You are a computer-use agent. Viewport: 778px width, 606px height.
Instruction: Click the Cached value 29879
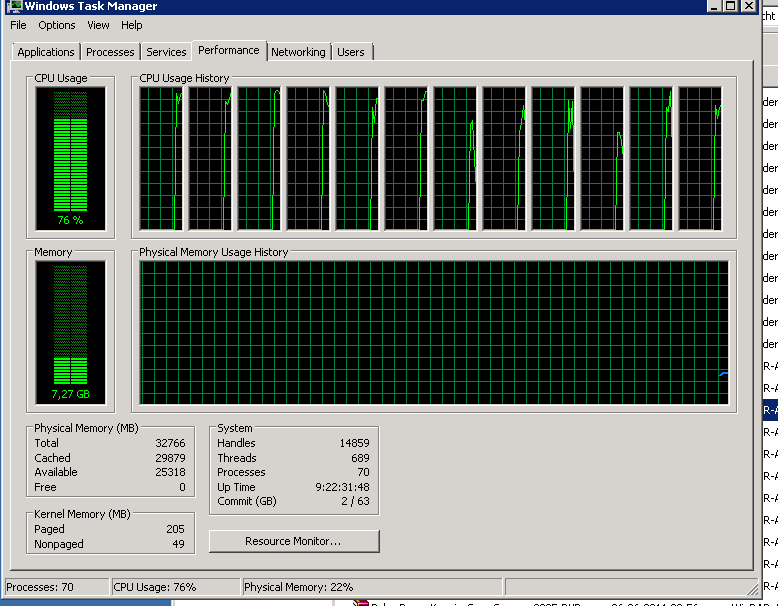[x=170, y=458]
